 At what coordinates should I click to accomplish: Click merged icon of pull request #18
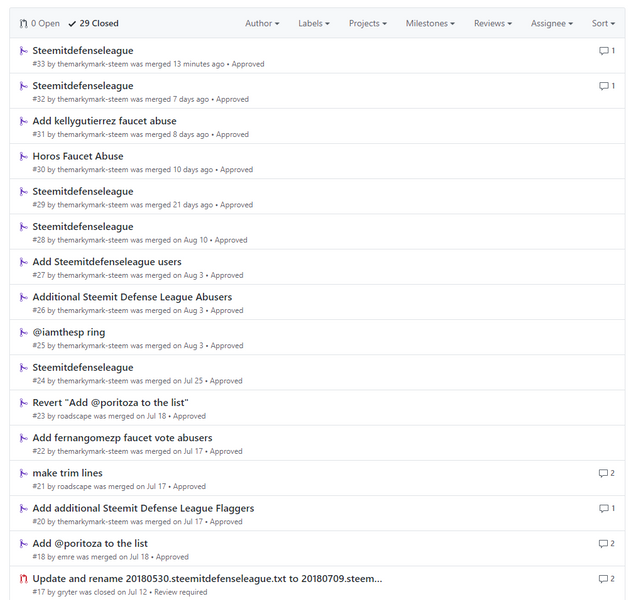tap(24, 544)
